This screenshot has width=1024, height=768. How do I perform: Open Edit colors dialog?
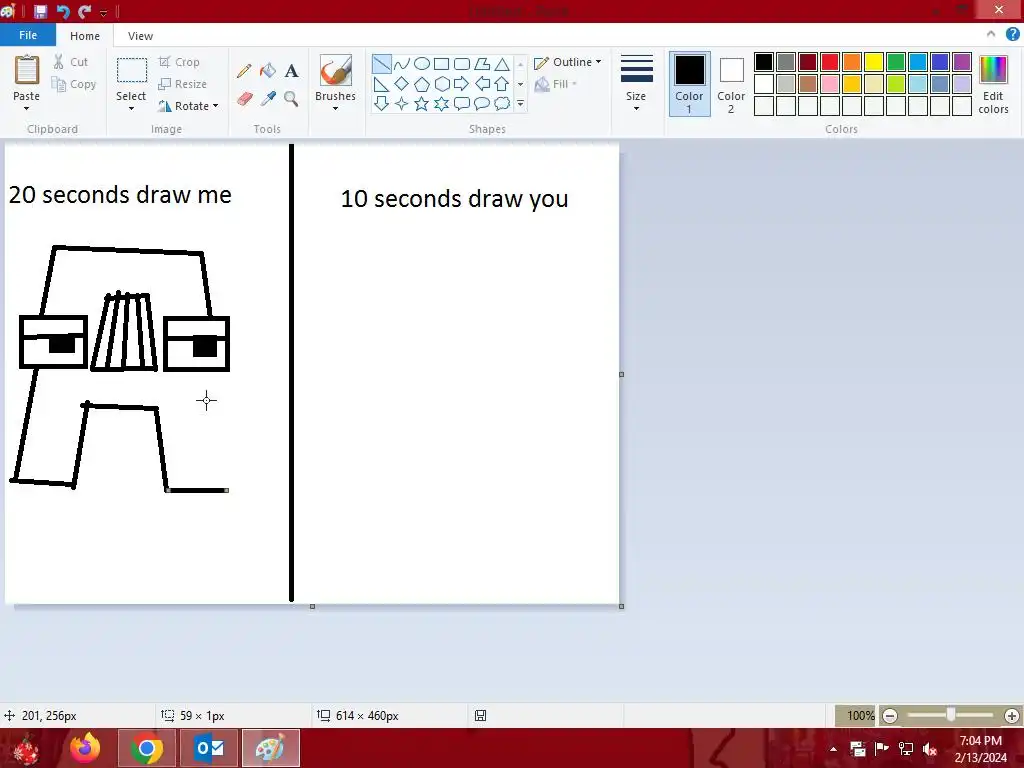[x=993, y=84]
